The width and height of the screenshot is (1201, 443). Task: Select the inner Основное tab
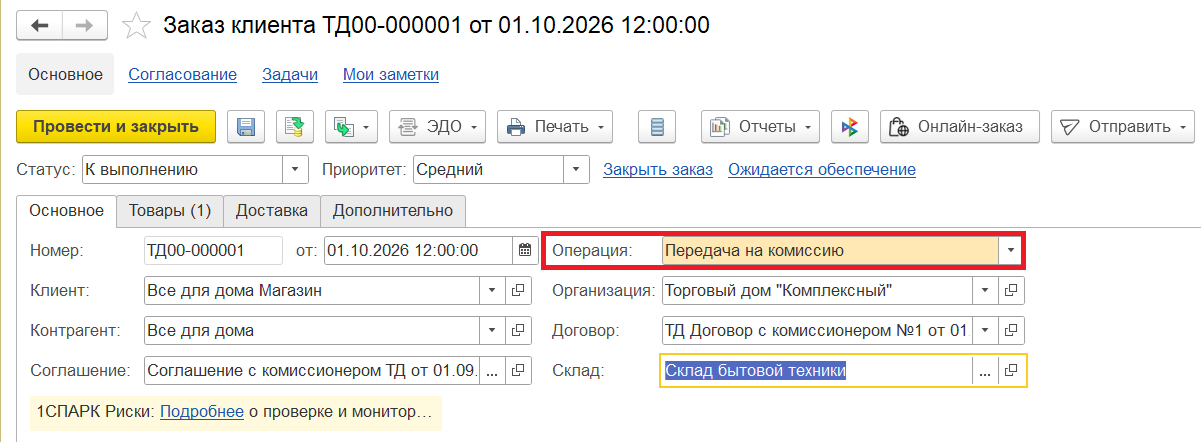[x=67, y=211]
